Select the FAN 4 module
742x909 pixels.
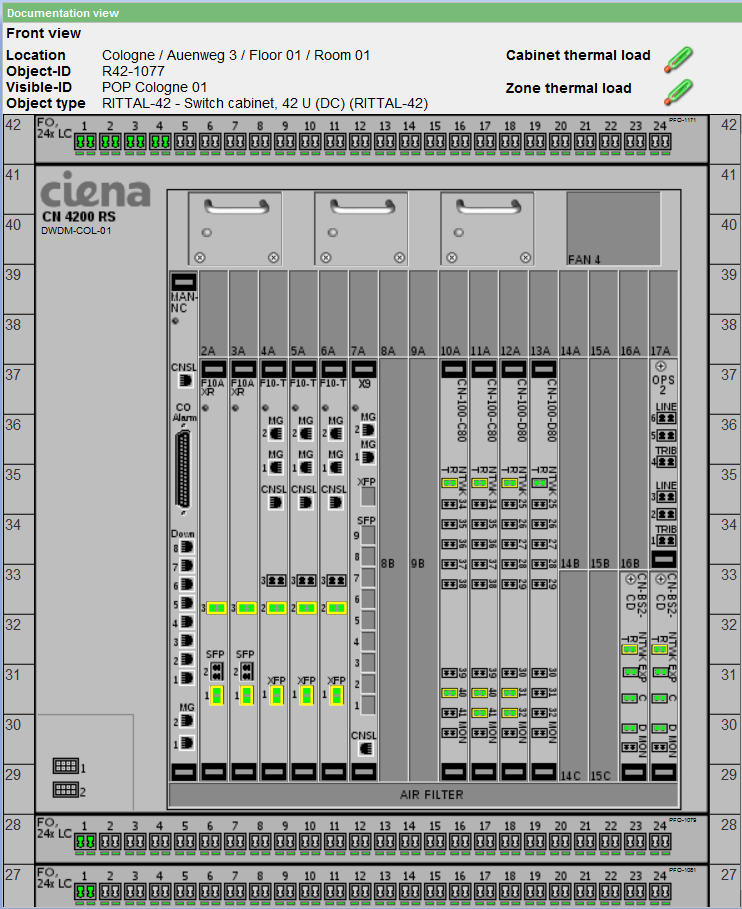(613, 228)
